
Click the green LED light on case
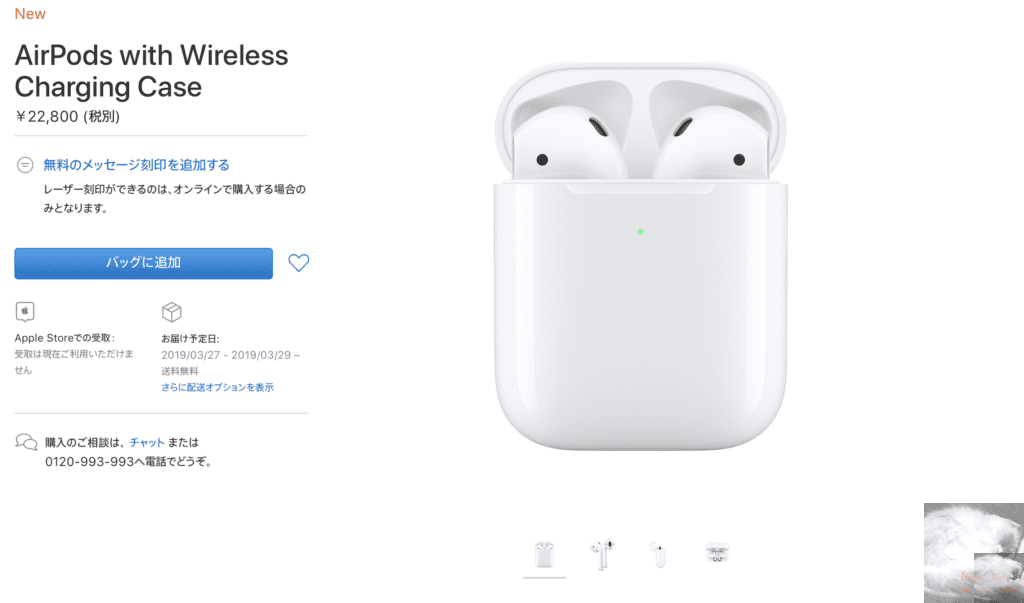(641, 231)
